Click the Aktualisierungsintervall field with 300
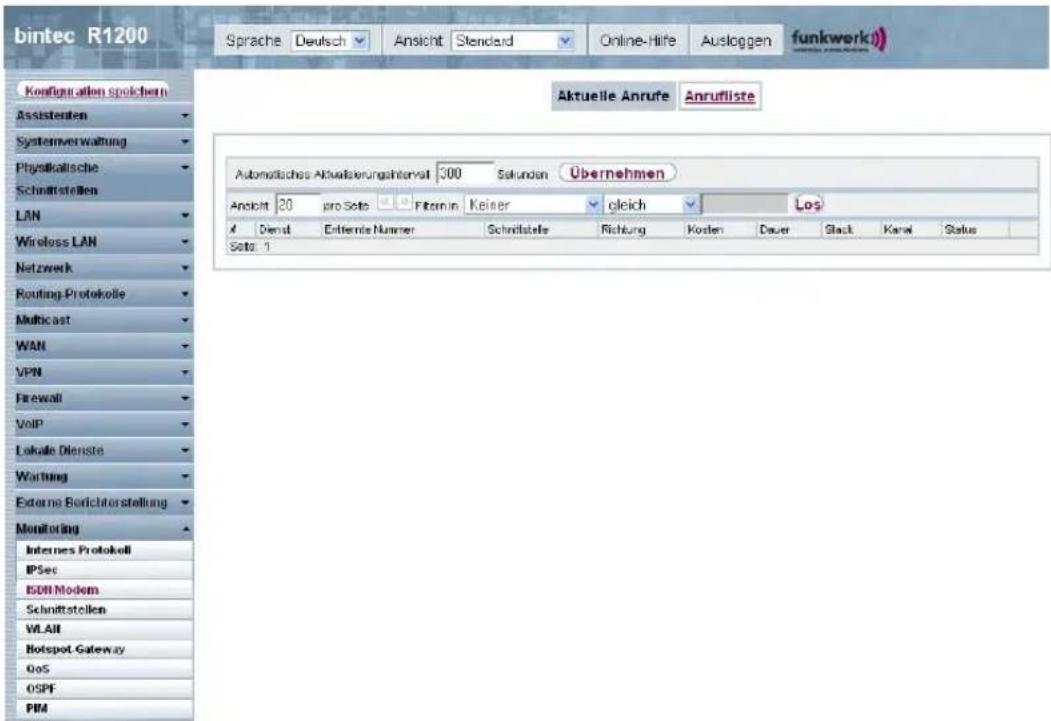The height and width of the screenshot is (721, 1051). click(x=465, y=174)
